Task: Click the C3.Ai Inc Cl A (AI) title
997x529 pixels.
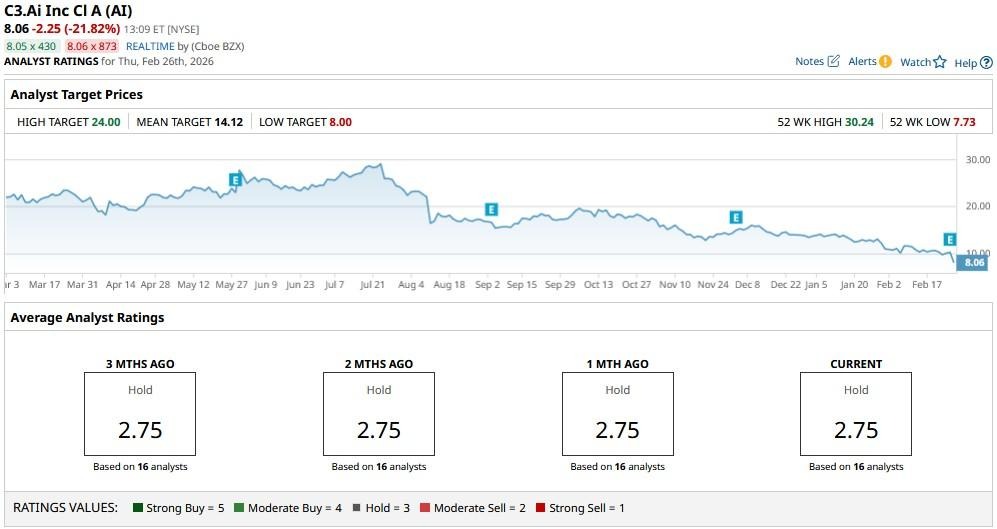Action: pos(69,11)
